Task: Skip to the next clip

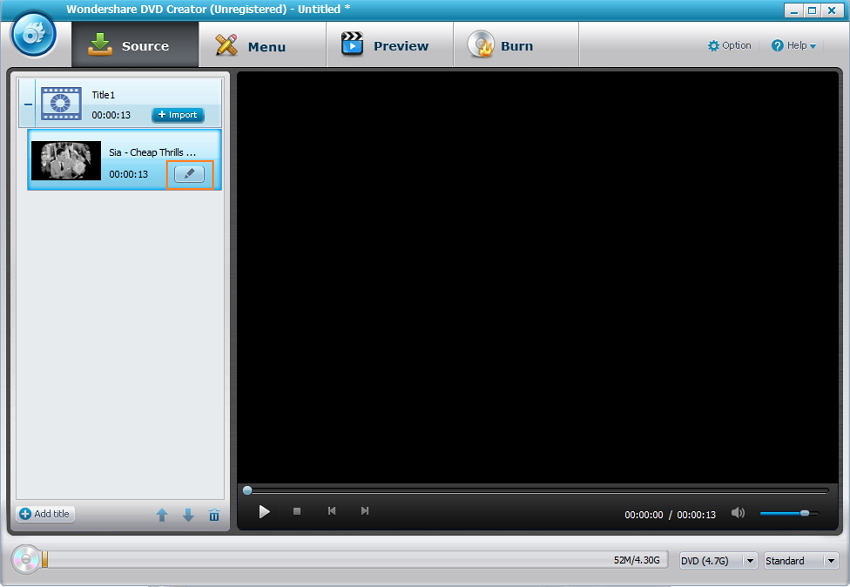Action: point(365,511)
